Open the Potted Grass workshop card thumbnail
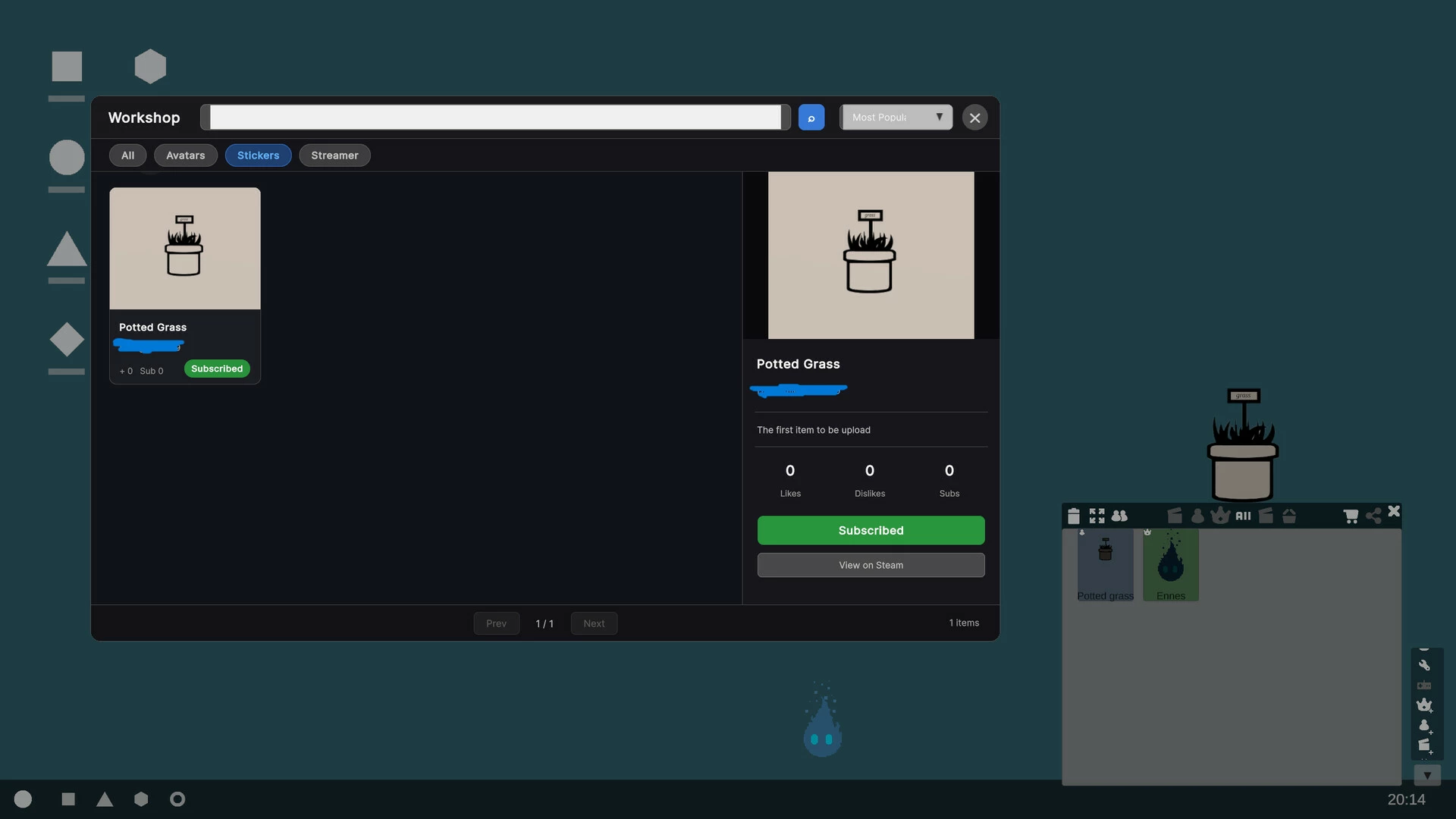 click(185, 249)
